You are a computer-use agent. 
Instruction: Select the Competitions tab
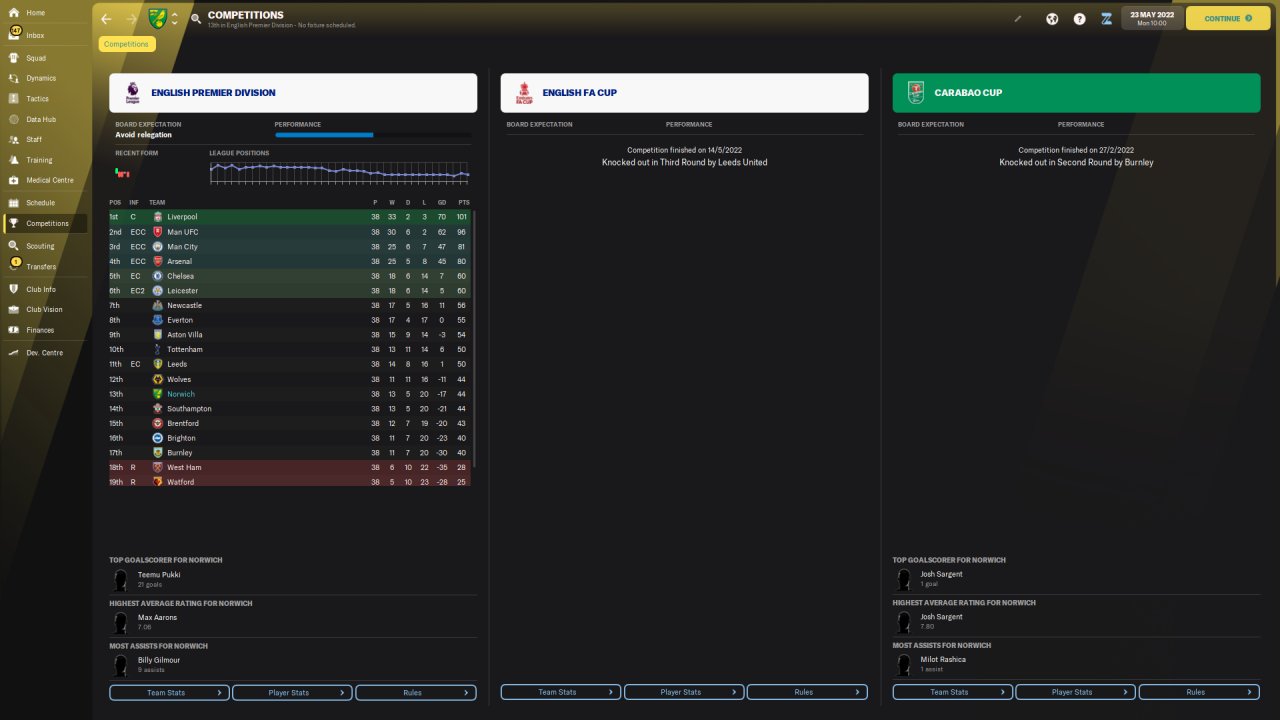click(x=127, y=44)
